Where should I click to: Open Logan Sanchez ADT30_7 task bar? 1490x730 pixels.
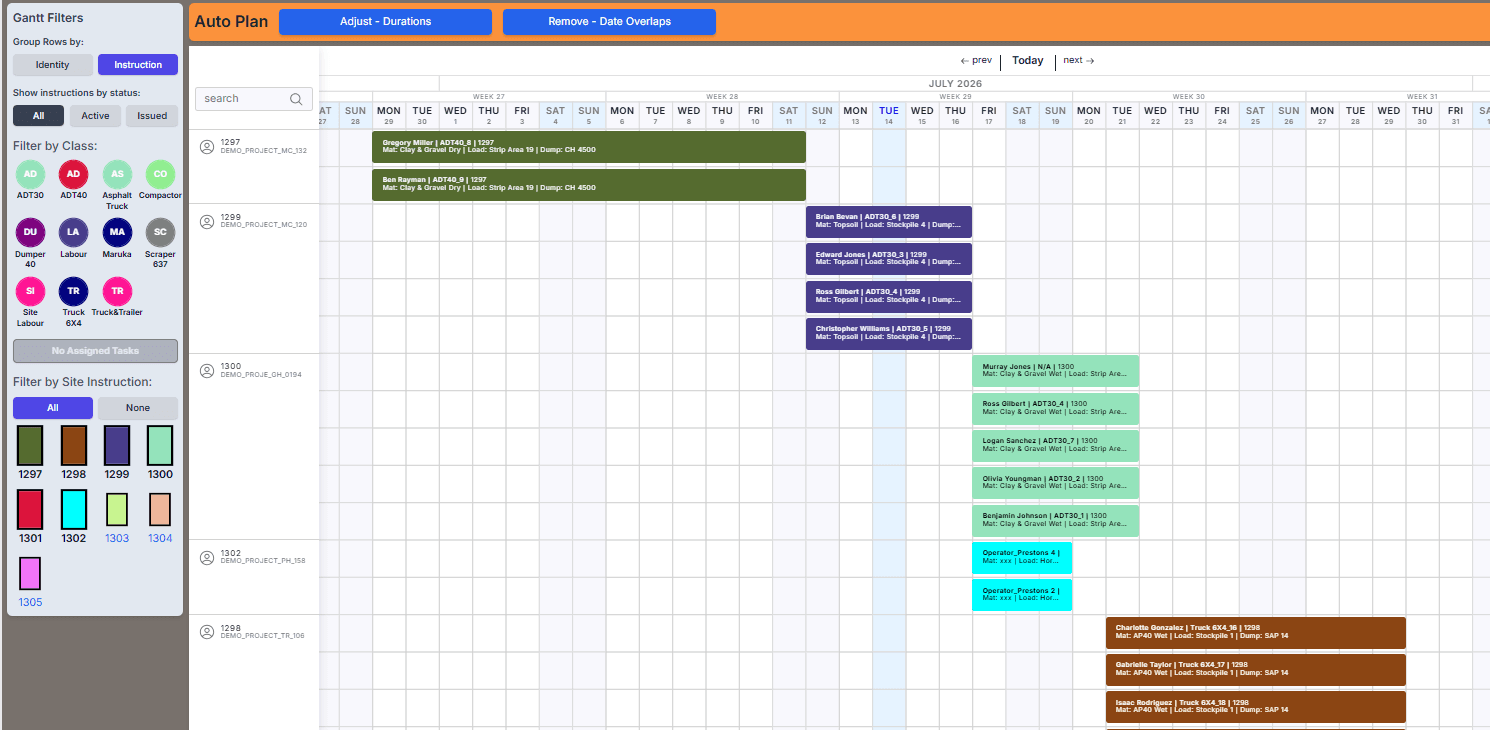(1056, 446)
